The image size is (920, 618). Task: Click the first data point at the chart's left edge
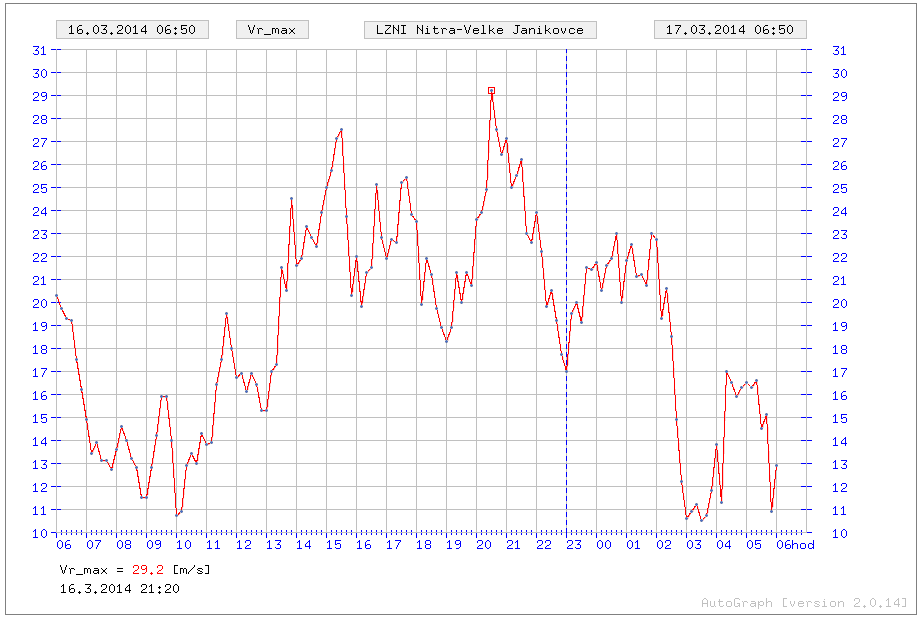(x=57, y=296)
